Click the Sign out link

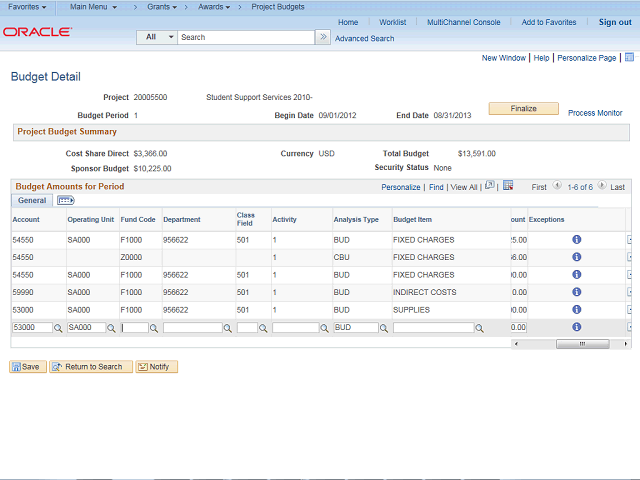pyautogui.click(x=615, y=22)
